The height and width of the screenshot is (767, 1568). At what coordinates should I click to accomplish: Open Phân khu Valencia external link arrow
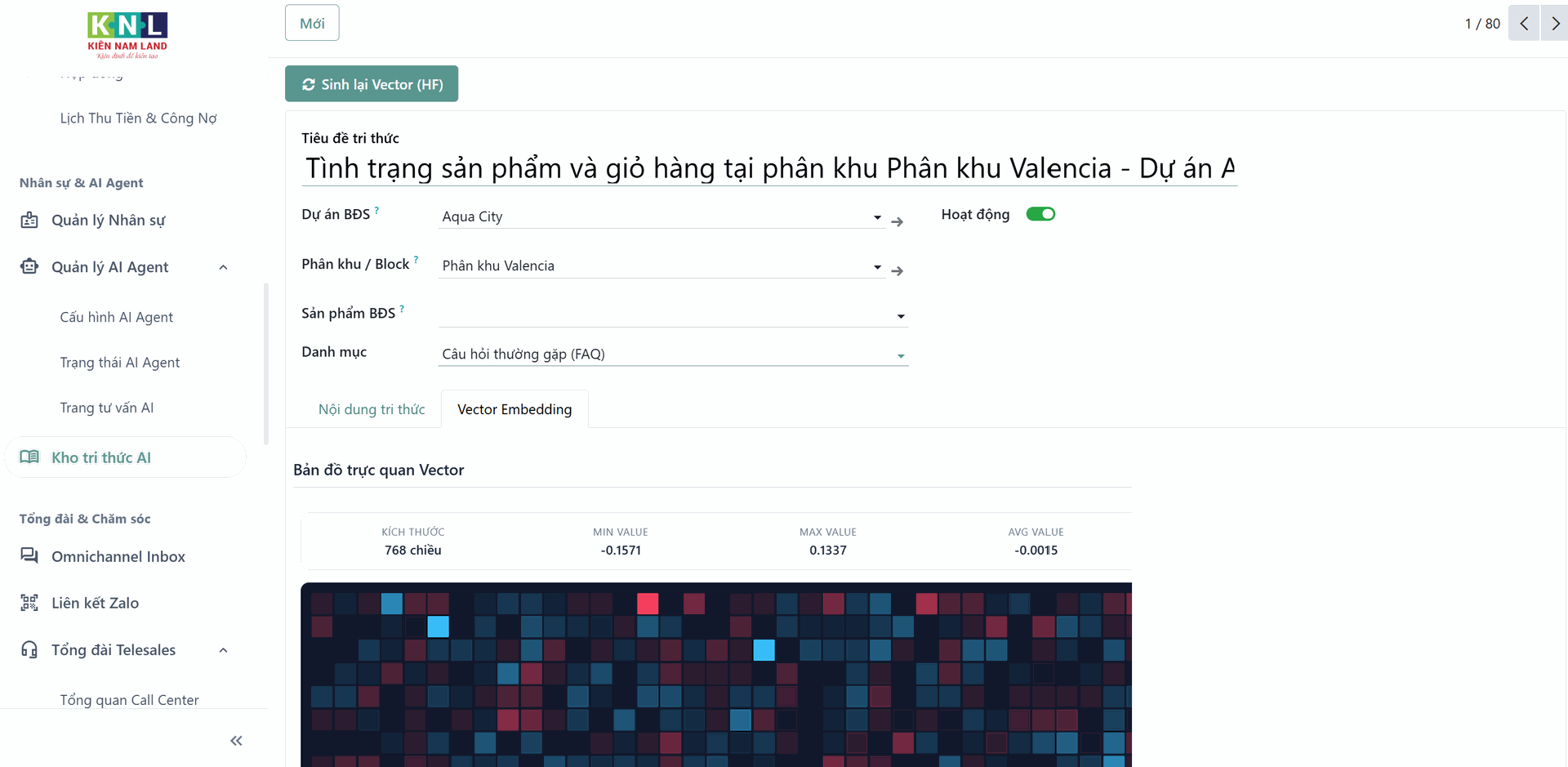click(x=897, y=270)
